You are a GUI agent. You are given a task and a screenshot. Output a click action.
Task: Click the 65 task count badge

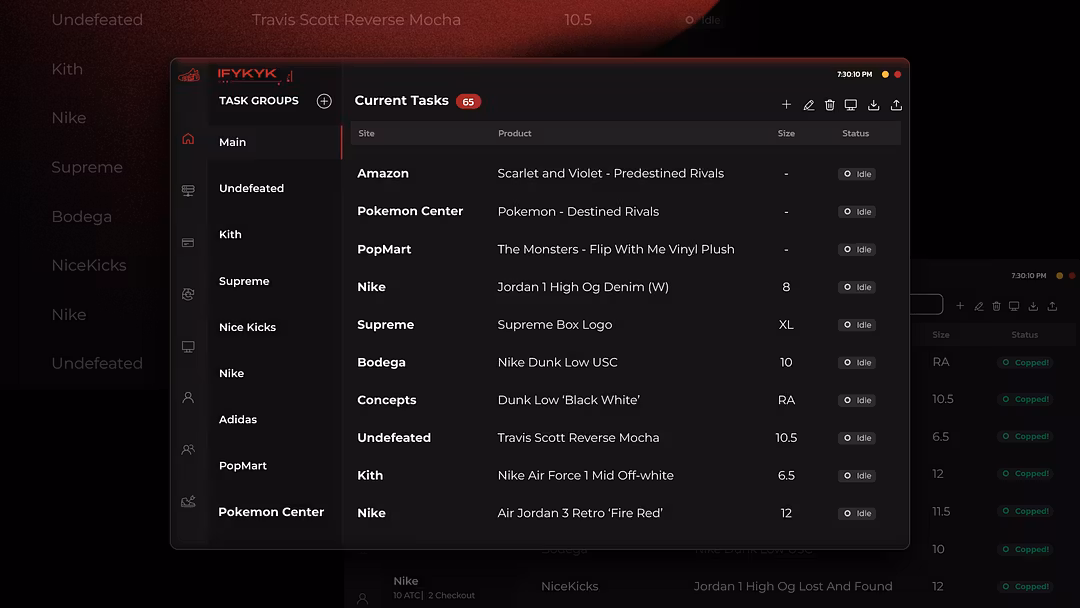click(x=468, y=102)
